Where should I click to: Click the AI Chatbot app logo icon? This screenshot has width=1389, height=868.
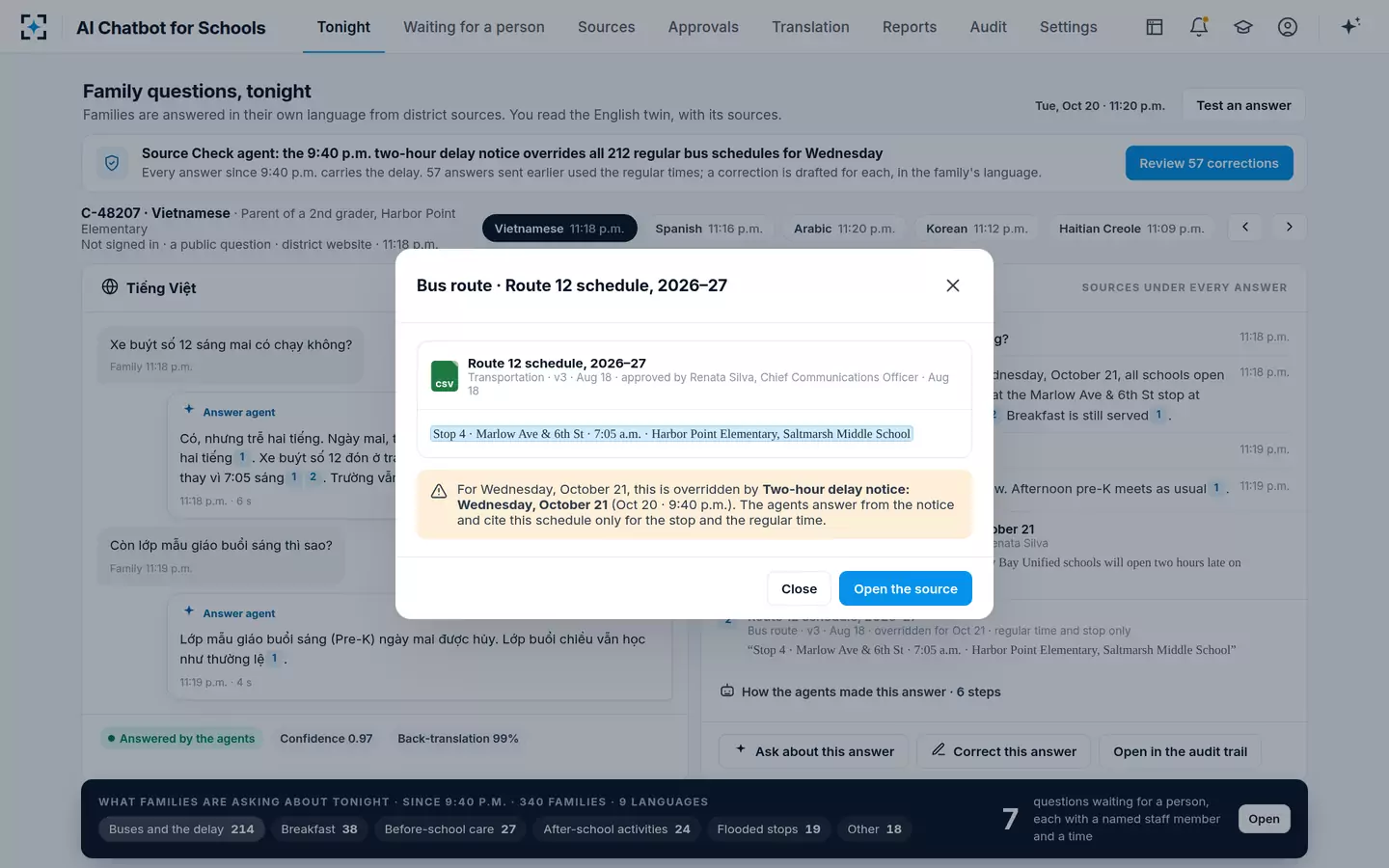34,27
